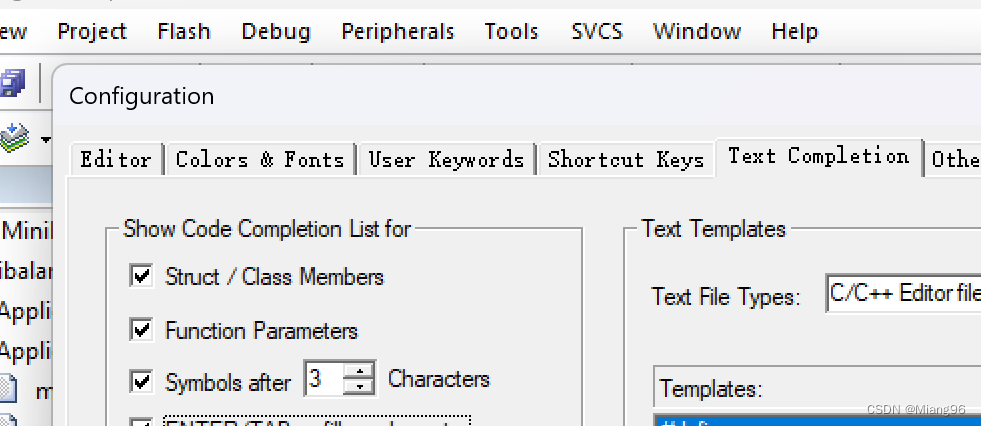Switch to the Shortcut Keys tab
The image size is (981, 426).
(x=626, y=160)
